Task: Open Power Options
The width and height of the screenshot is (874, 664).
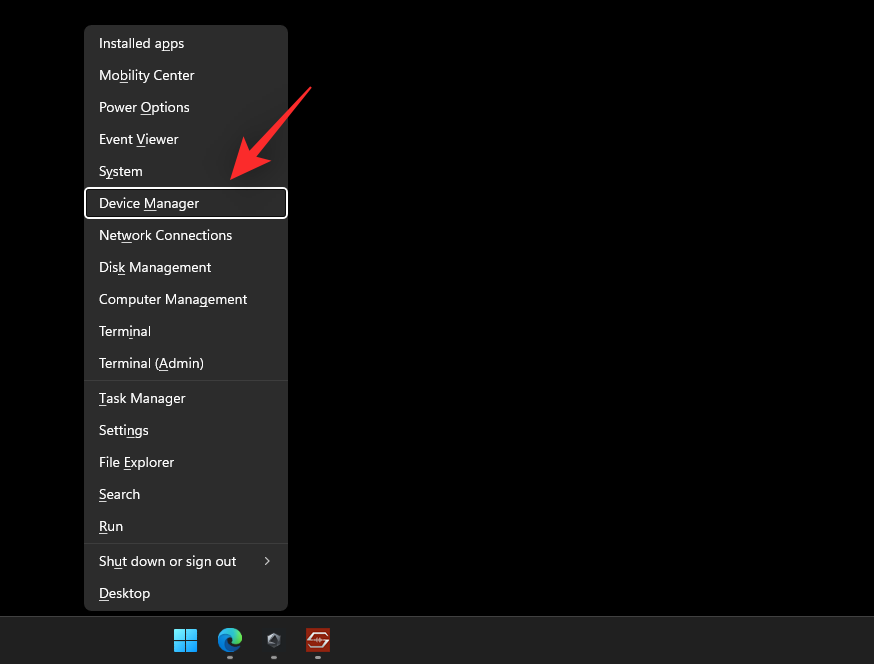Action: click(144, 107)
